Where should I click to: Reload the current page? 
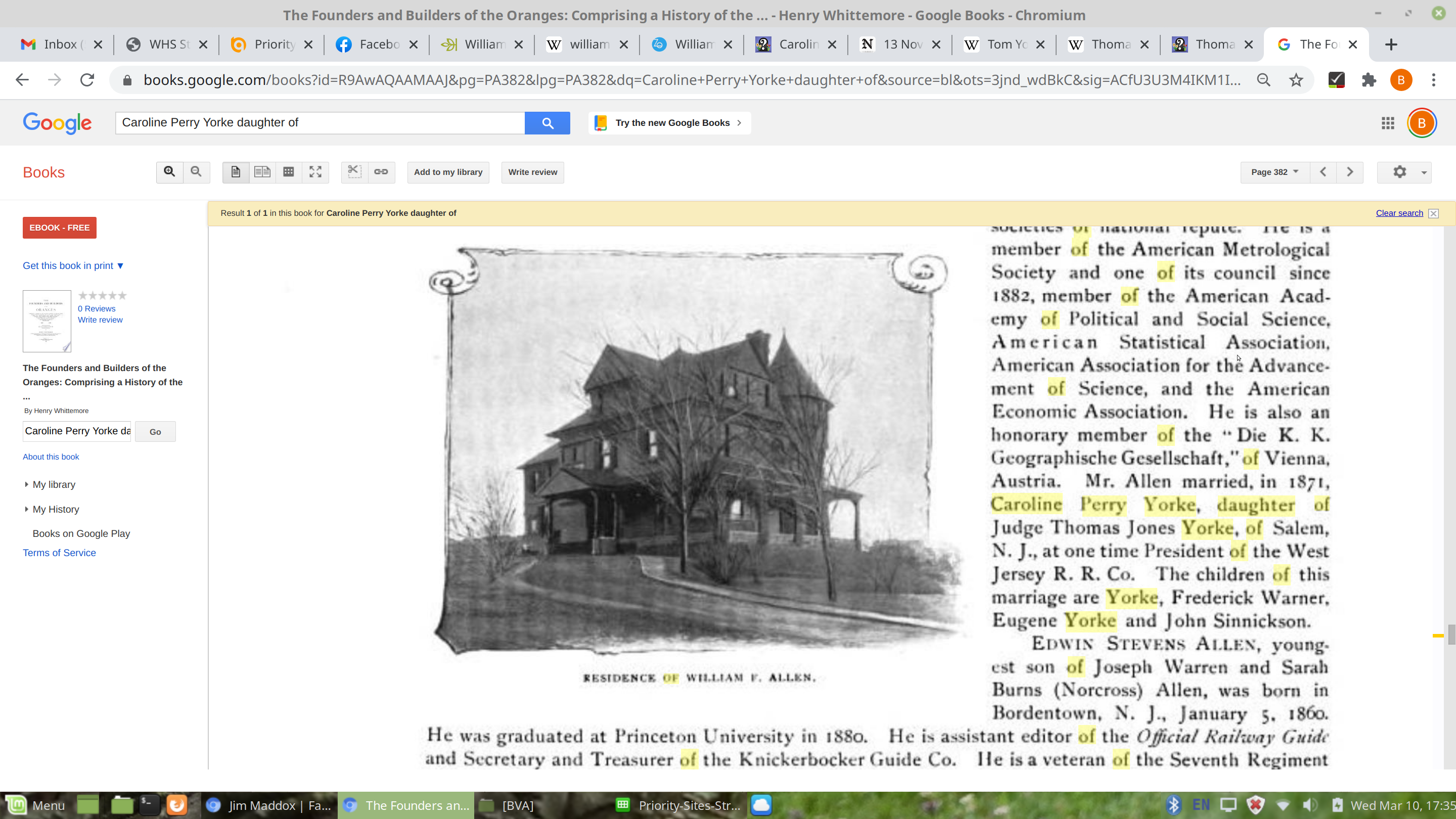[x=87, y=80]
